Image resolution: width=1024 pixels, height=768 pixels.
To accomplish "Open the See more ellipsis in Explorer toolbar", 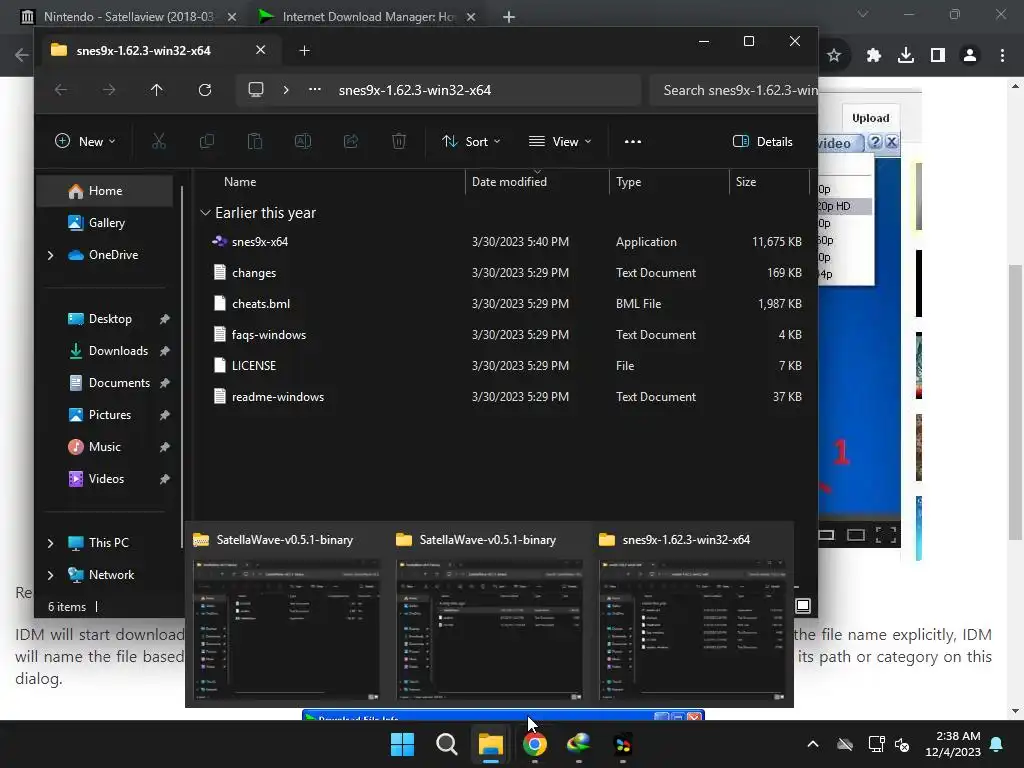I will (633, 141).
